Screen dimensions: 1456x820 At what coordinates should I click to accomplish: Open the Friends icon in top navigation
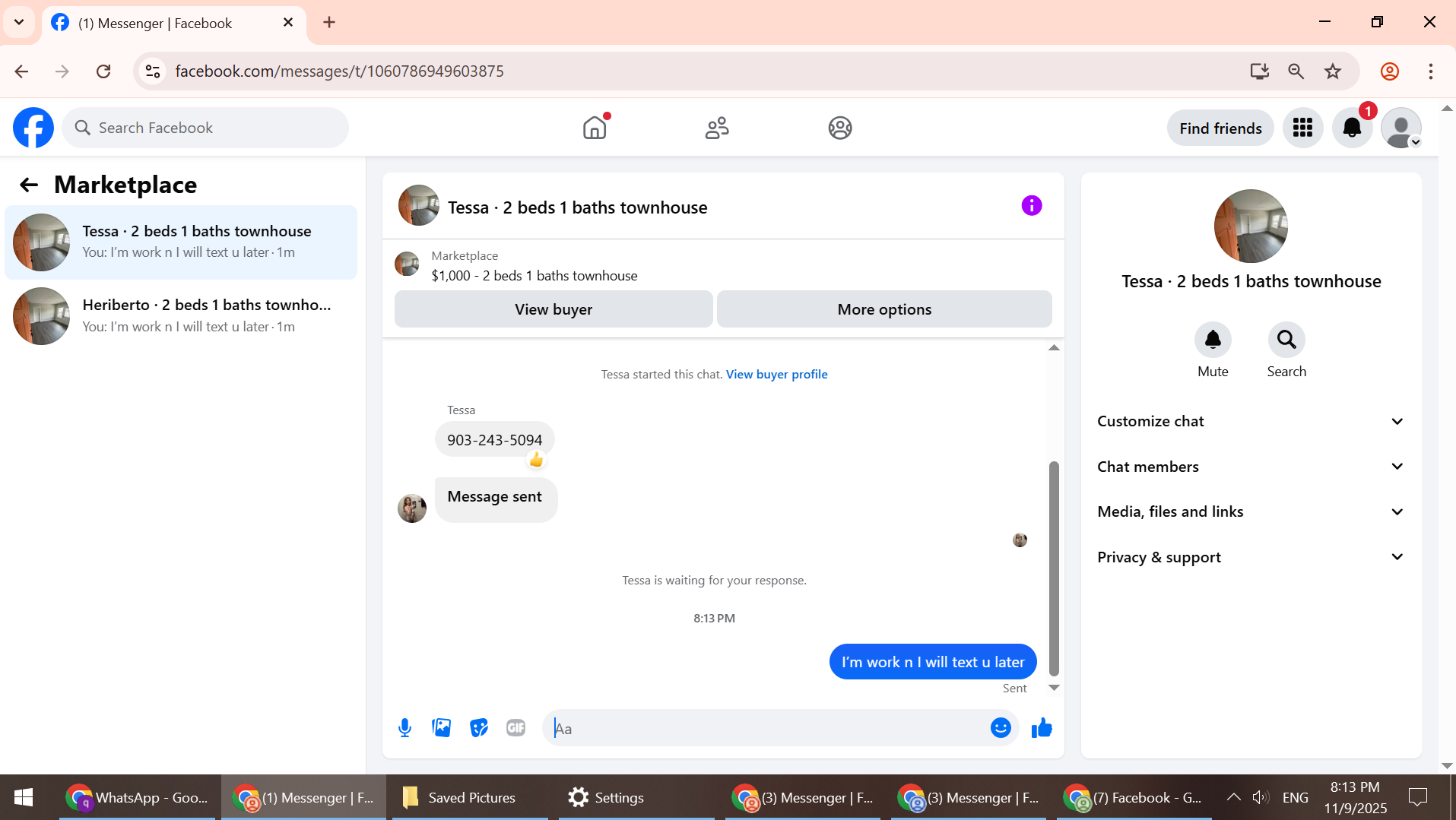[717, 128]
